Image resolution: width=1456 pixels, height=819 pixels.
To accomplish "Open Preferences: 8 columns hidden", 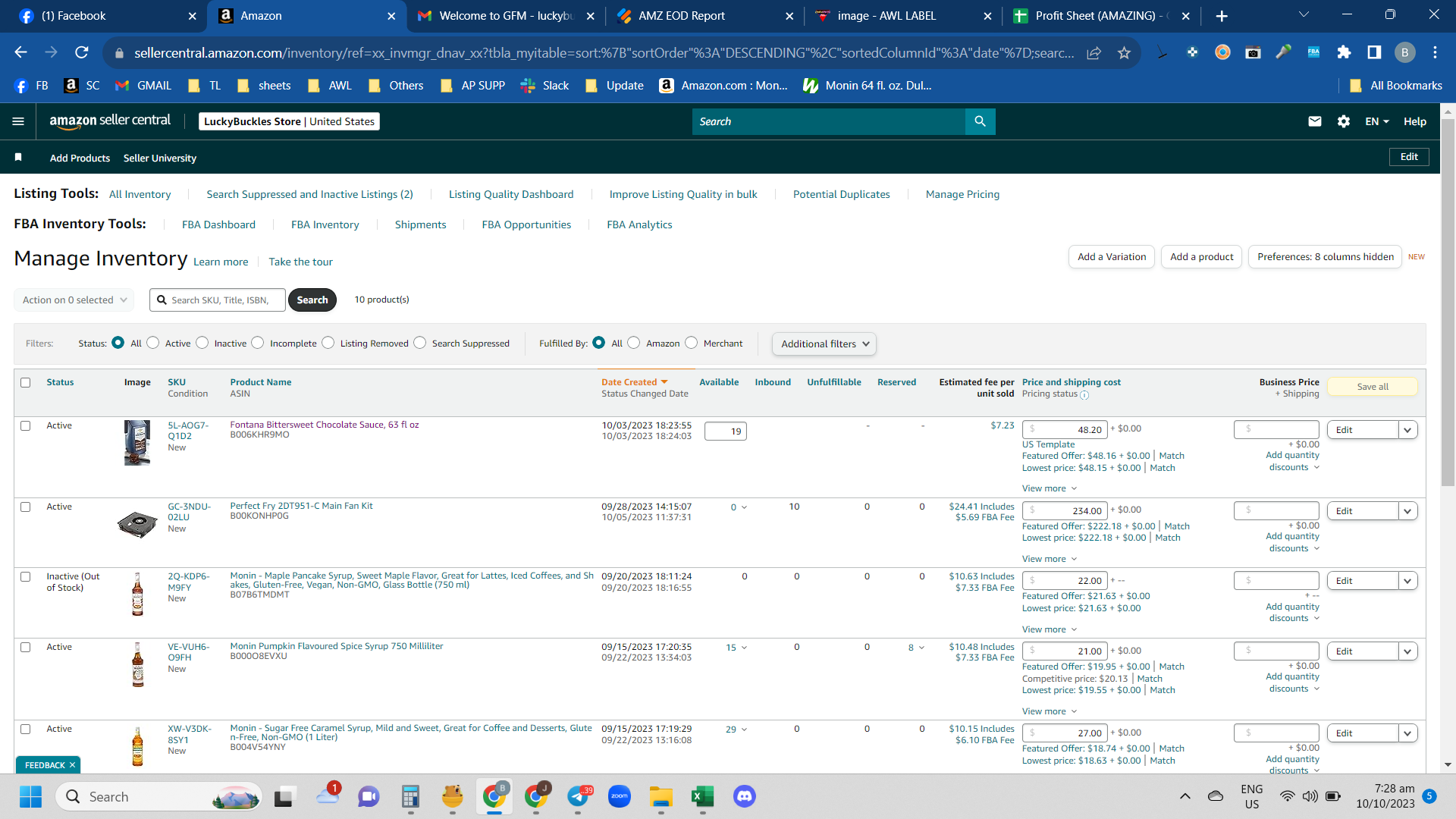I will pos(1325,257).
